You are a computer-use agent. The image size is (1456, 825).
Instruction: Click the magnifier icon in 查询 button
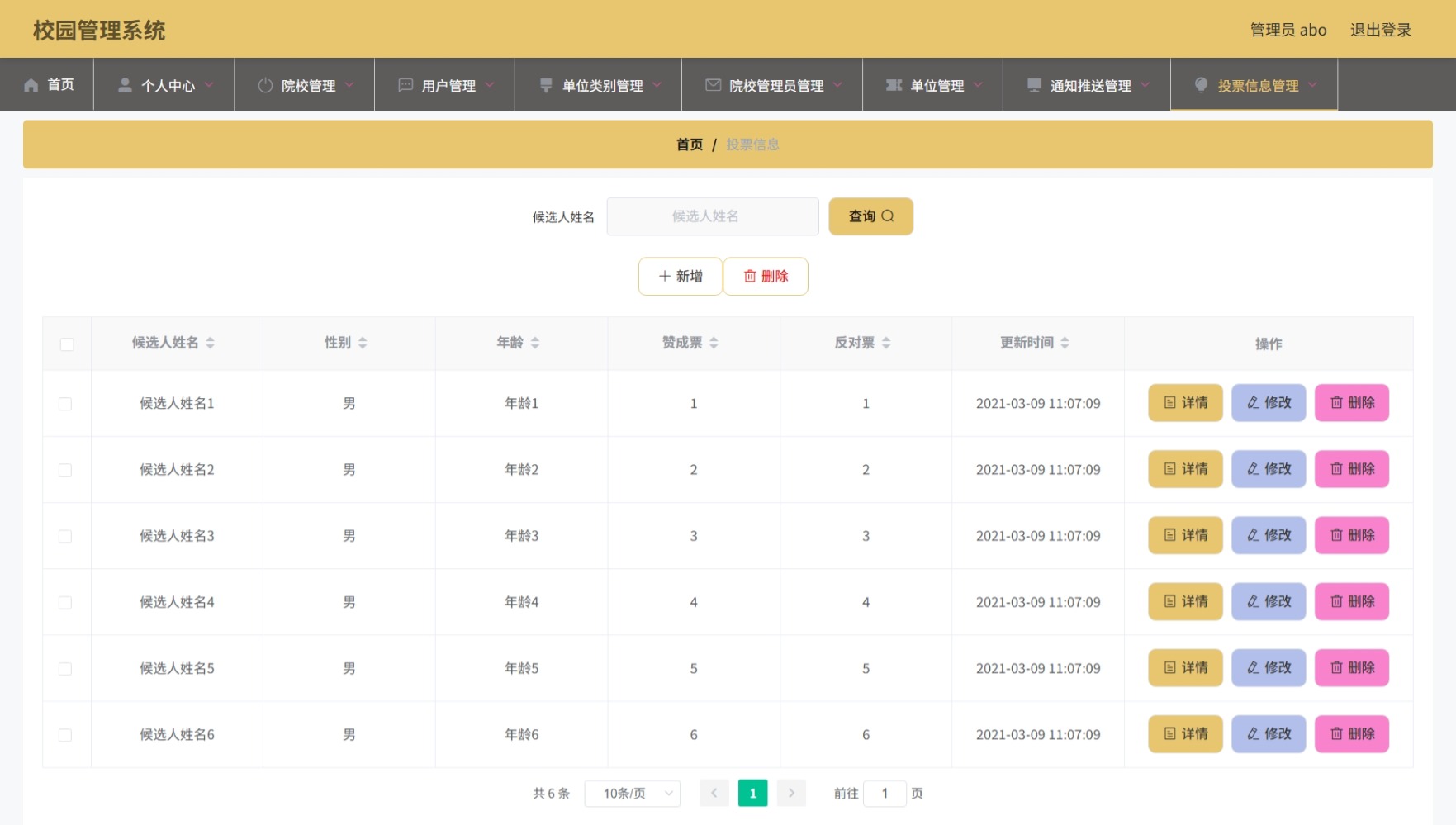[888, 216]
